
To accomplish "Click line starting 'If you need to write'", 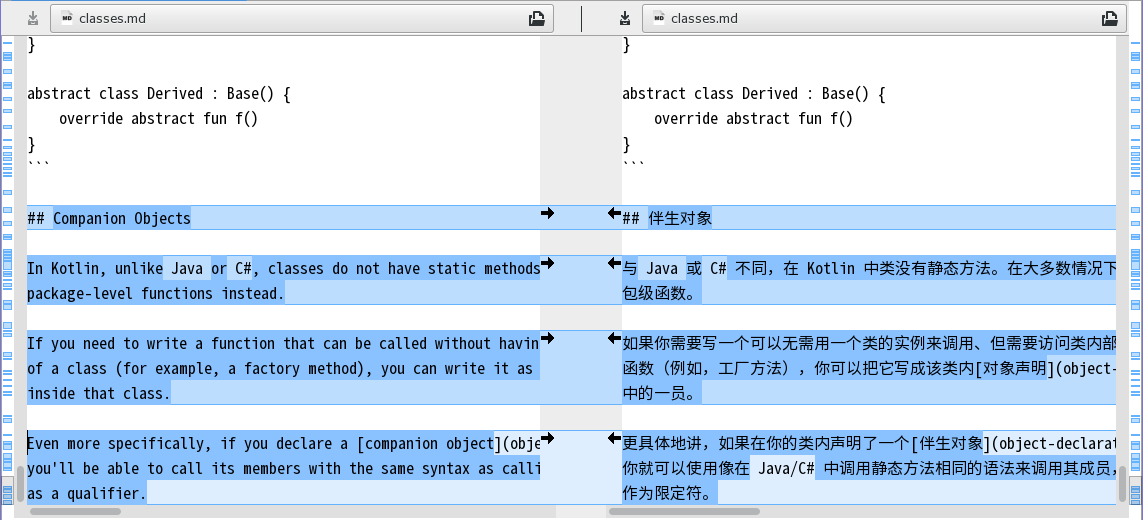I will [x=284, y=344].
